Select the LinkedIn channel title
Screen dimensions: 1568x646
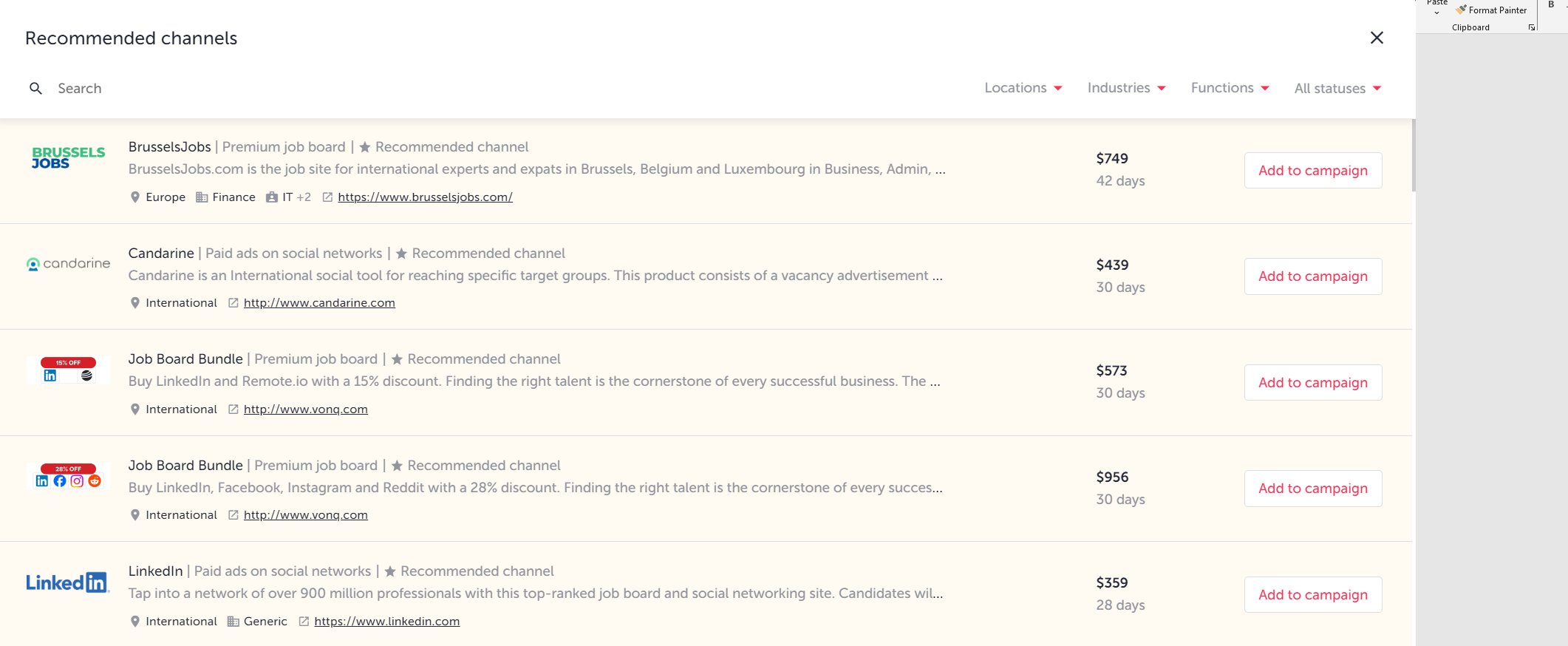coord(155,571)
